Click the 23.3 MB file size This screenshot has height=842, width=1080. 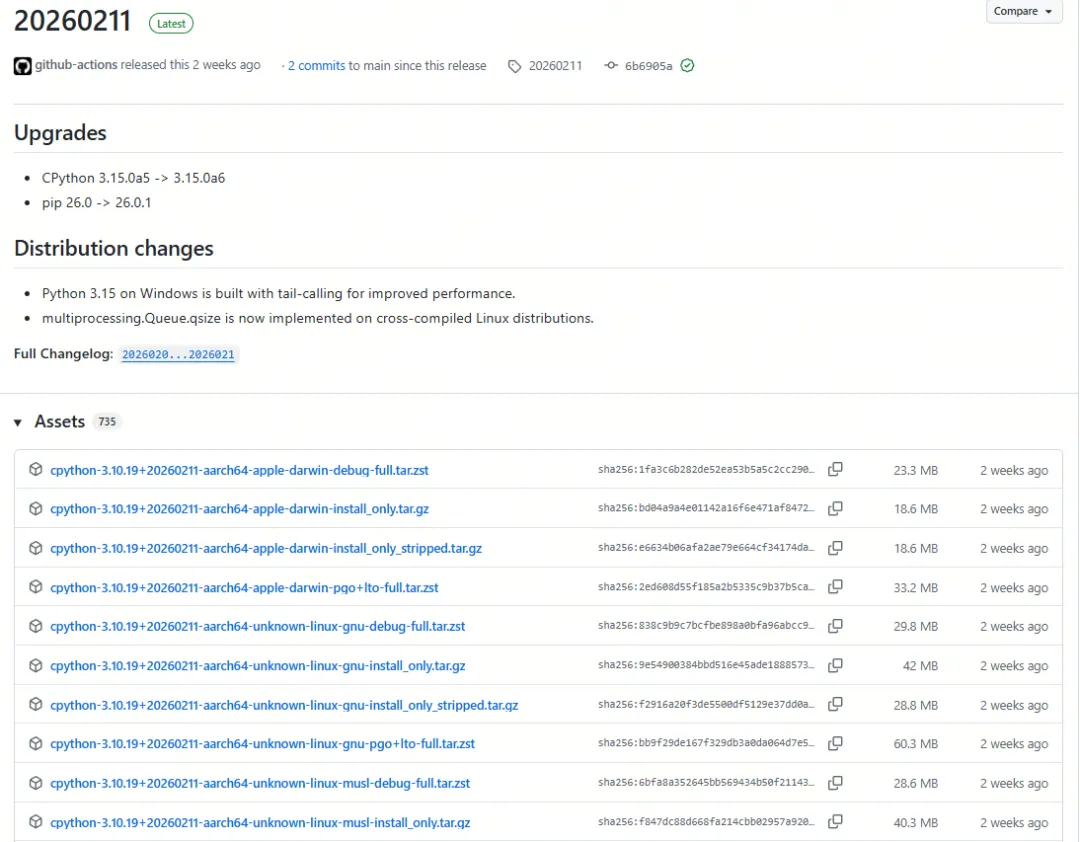915,471
